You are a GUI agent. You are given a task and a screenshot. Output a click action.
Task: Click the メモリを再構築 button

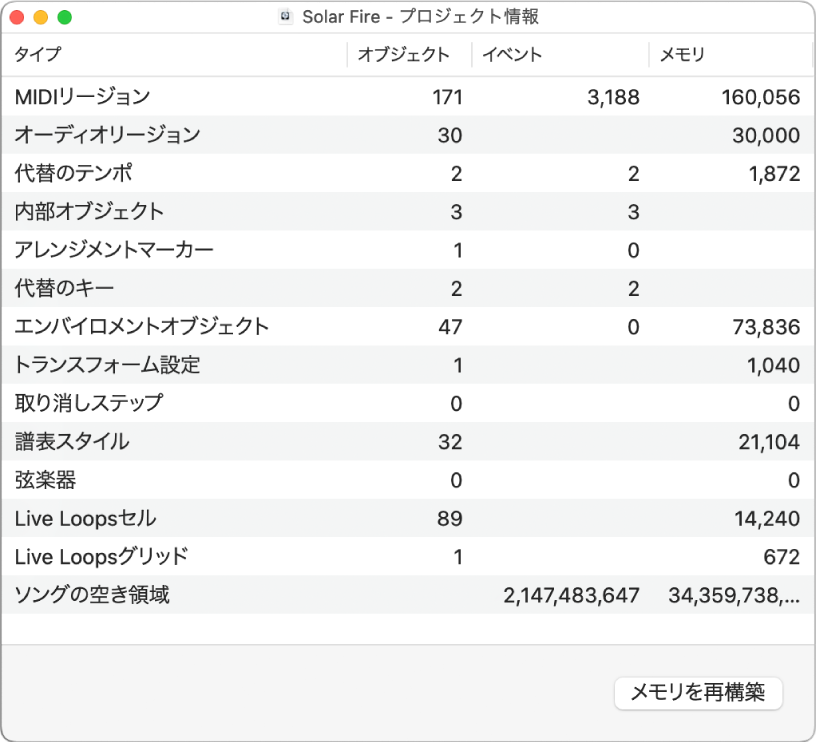(698, 693)
